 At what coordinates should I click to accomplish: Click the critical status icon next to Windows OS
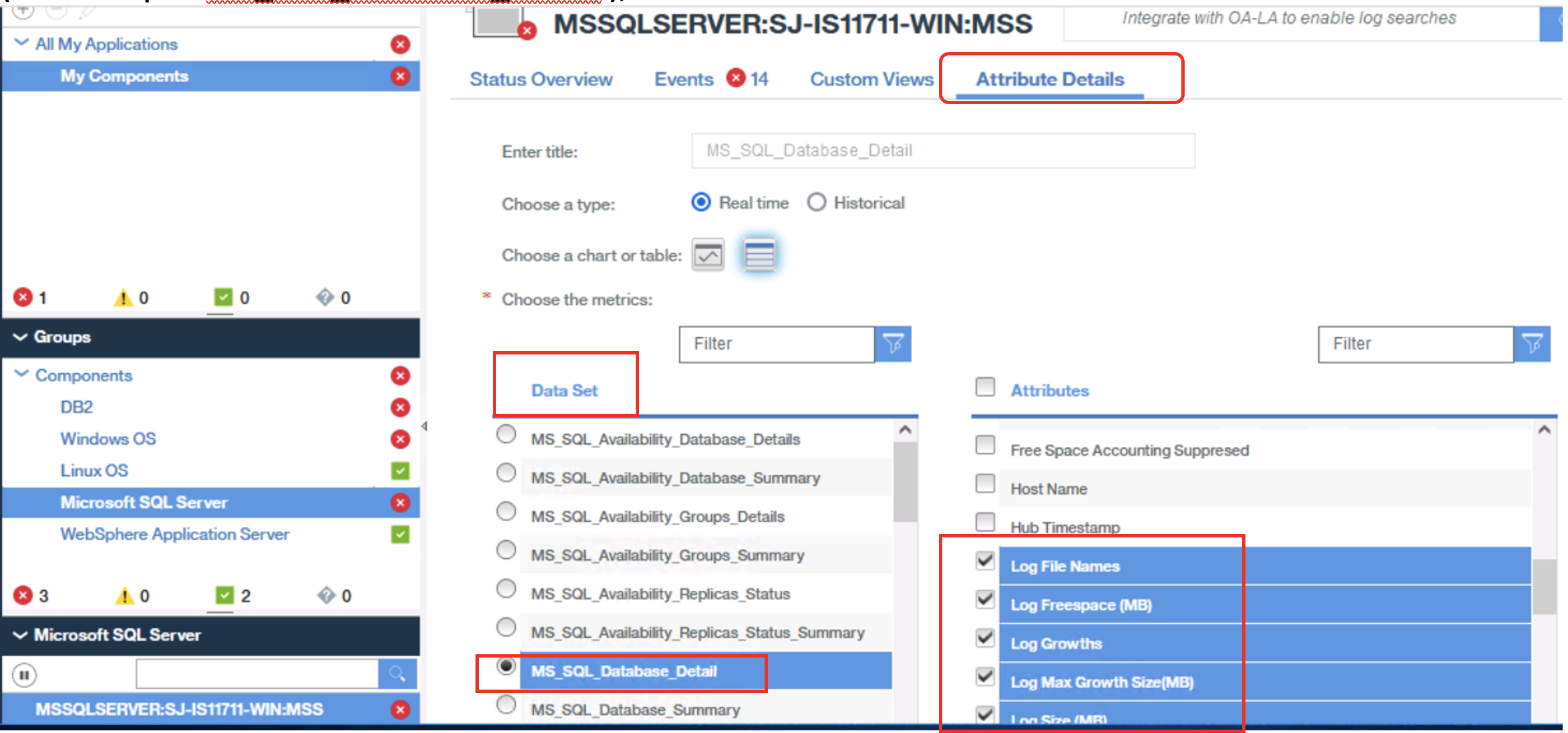(400, 439)
